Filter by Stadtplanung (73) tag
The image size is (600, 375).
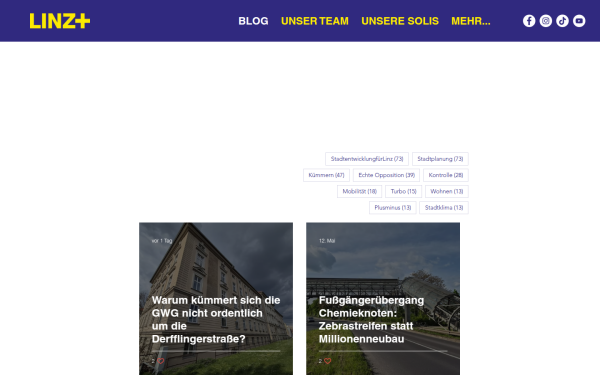(x=440, y=159)
